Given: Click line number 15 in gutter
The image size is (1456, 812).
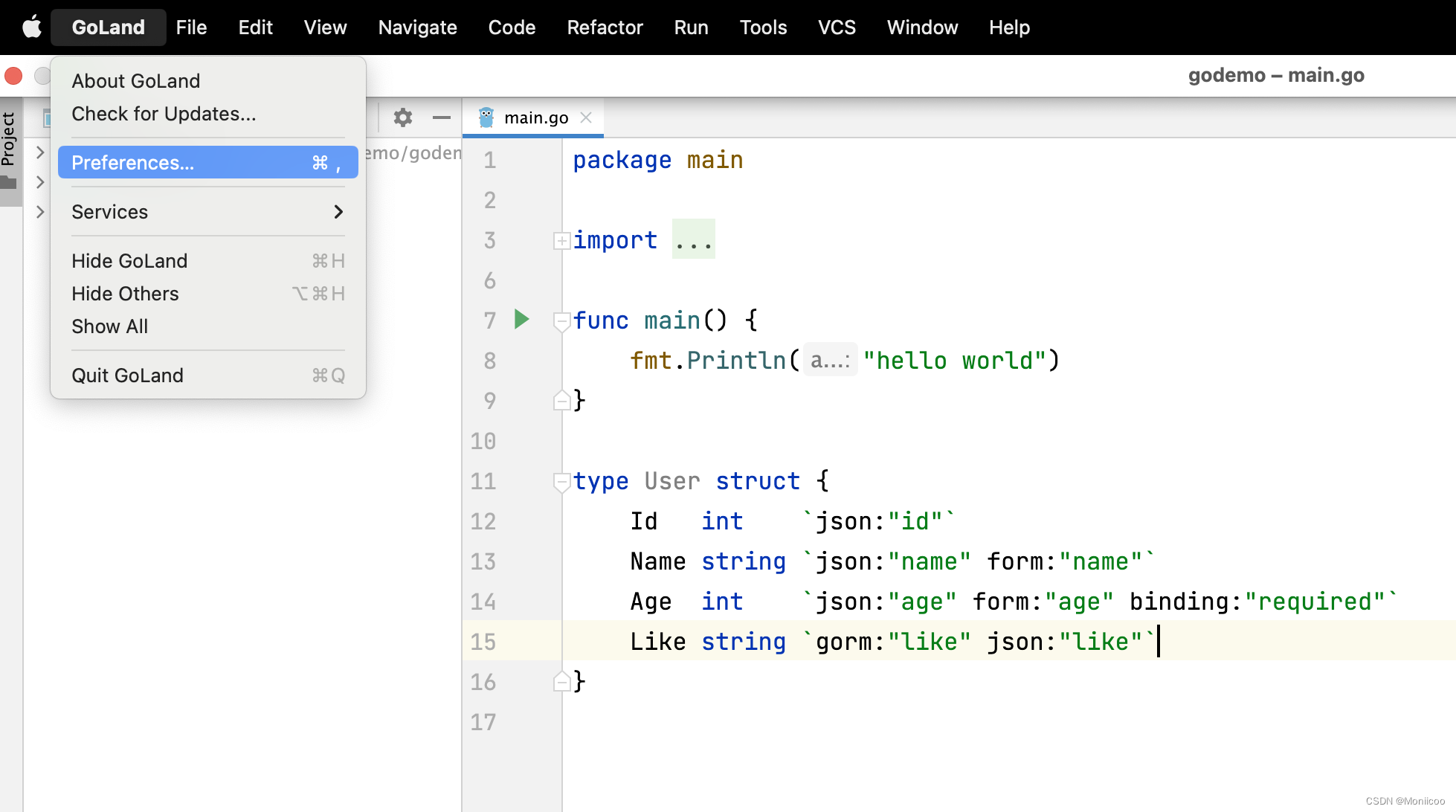Looking at the screenshot, I should 483,642.
